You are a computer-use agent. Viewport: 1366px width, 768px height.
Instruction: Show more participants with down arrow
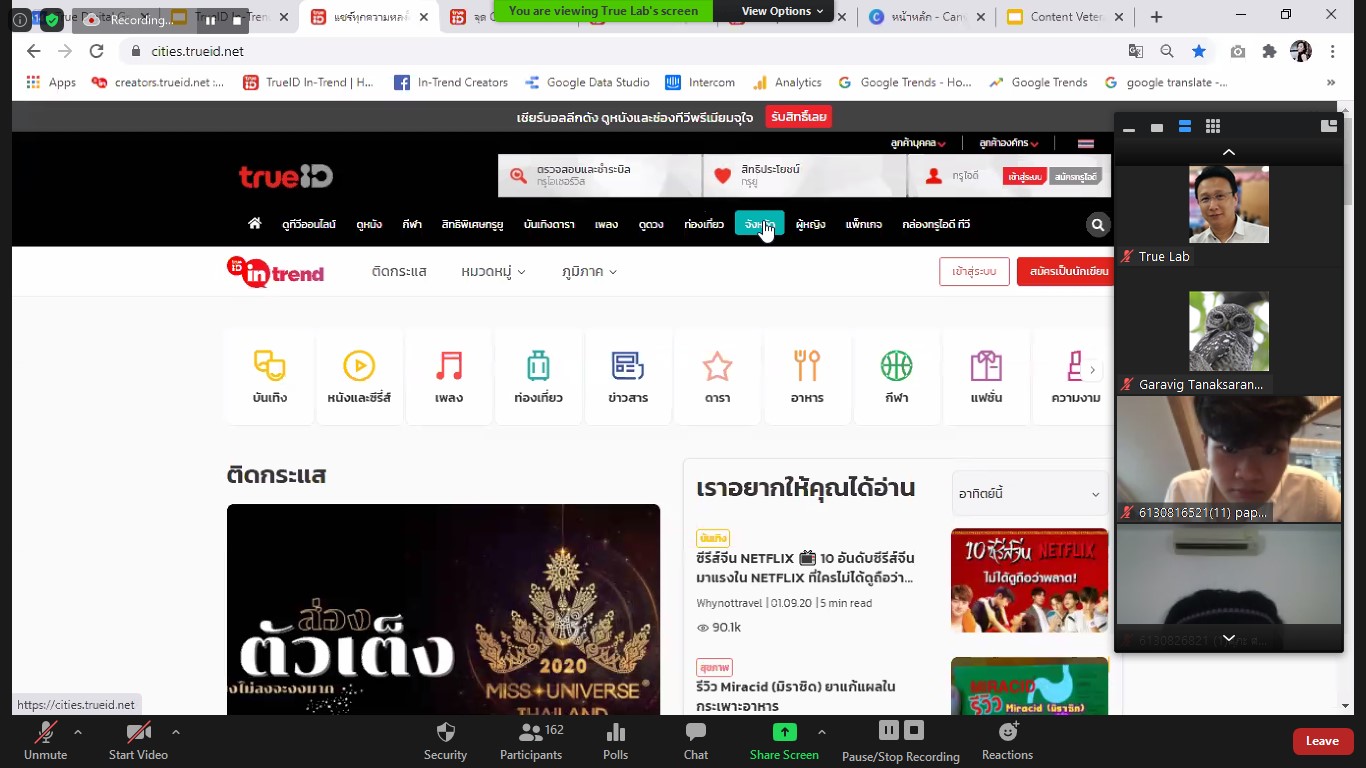point(1229,638)
